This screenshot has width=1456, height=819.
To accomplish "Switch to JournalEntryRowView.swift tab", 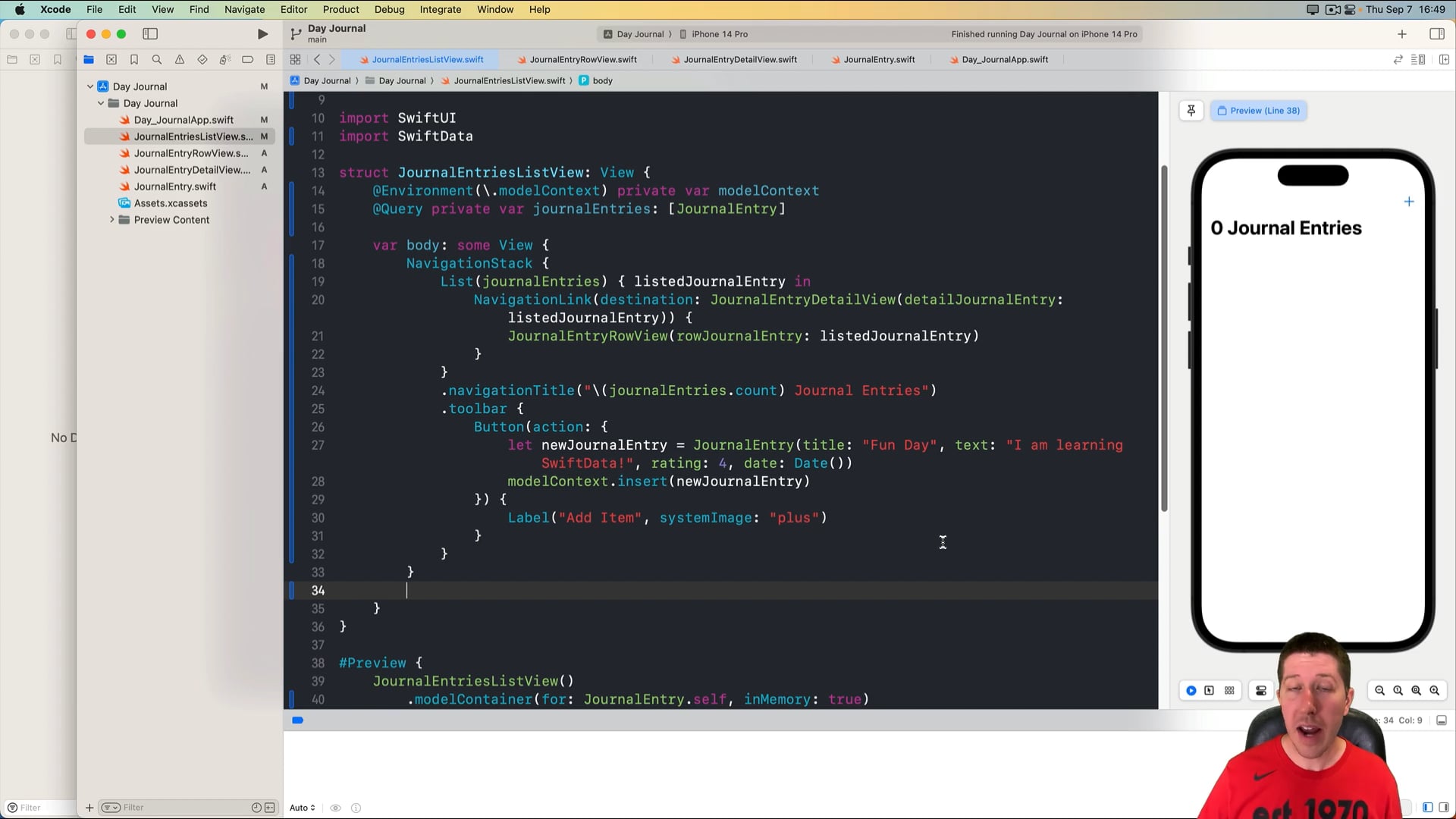I will pos(576,60).
